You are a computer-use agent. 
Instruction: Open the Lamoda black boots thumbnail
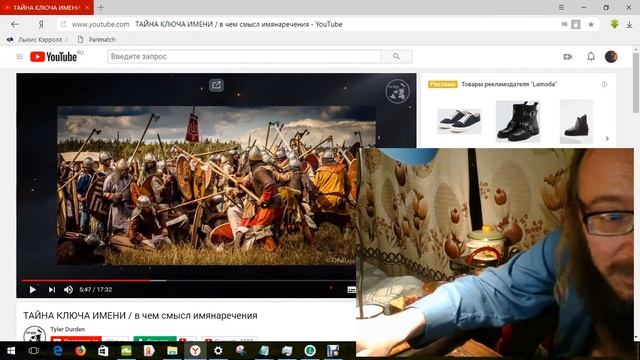coord(518,121)
